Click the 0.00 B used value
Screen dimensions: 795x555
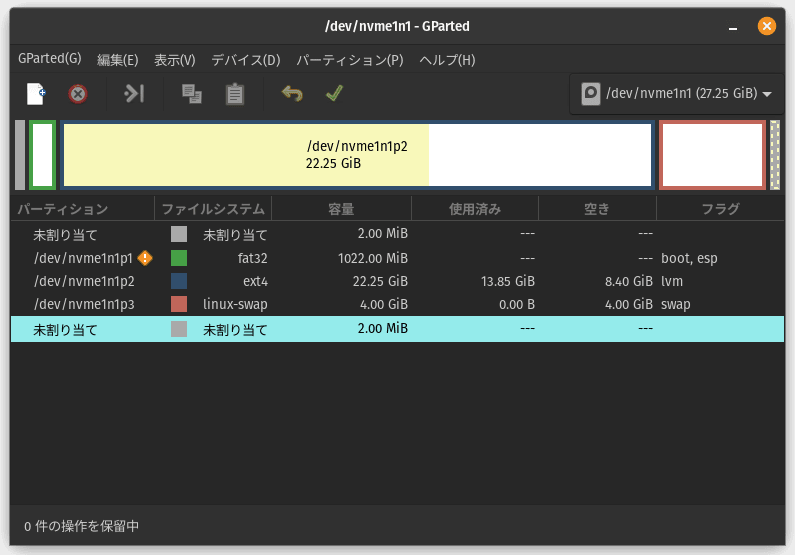517,304
